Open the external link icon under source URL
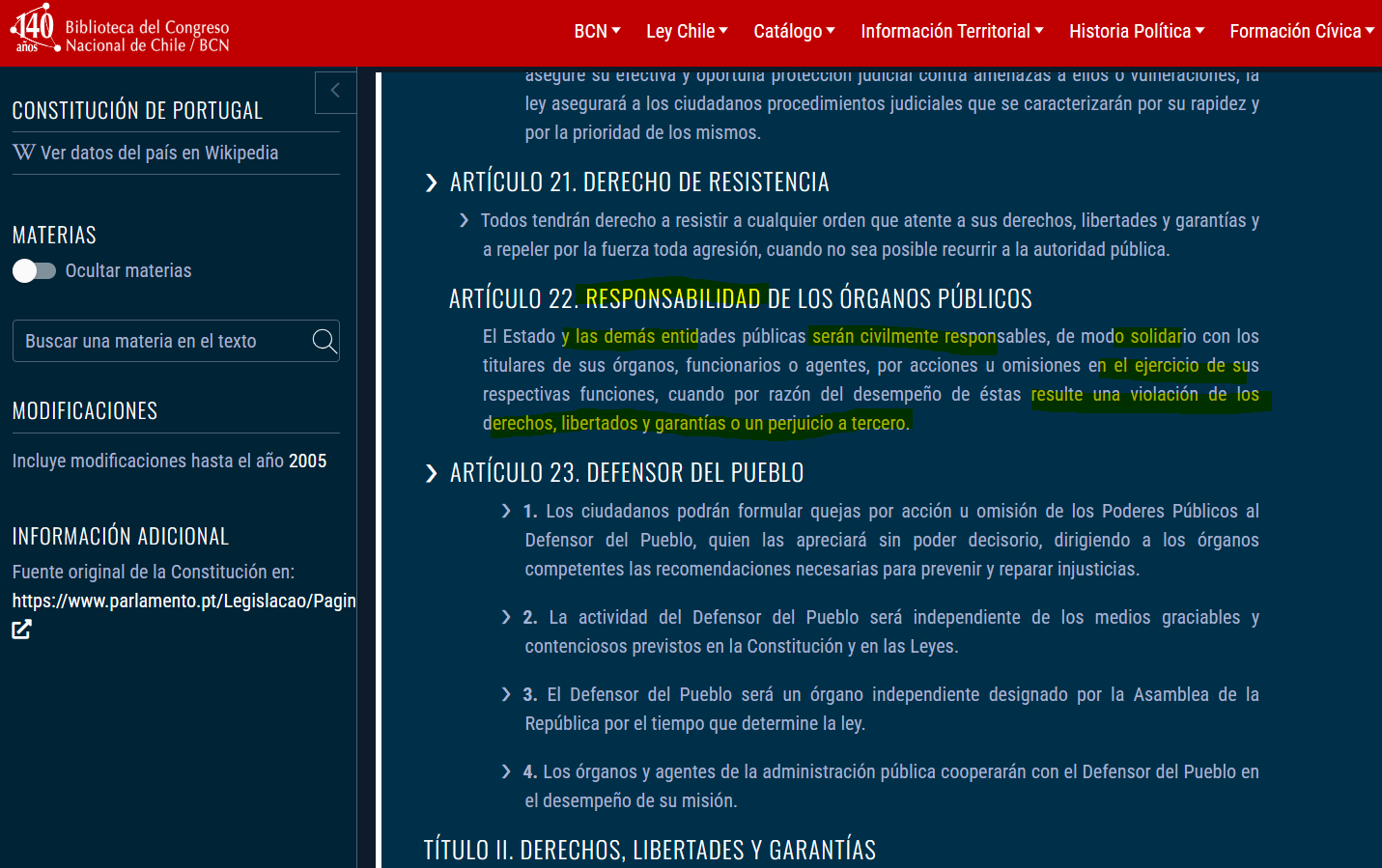Image resolution: width=1382 pixels, height=868 pixels. tap(21, 630)
